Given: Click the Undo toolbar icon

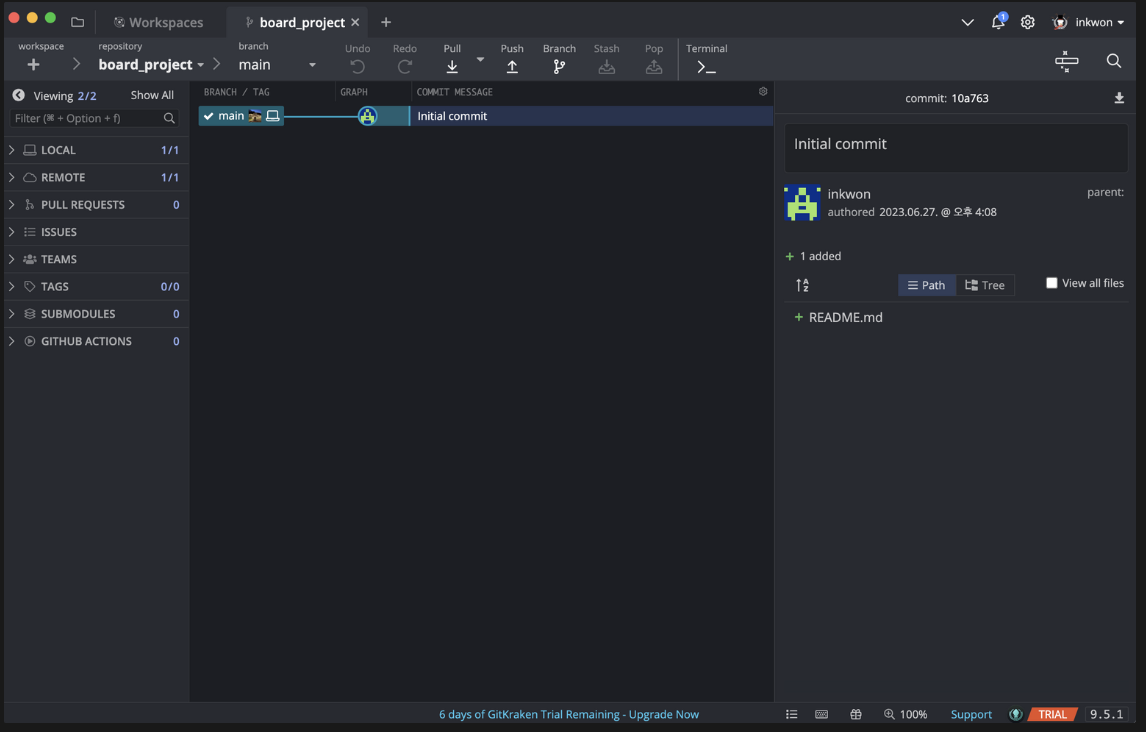Looking at the screenshot, I should point(357,66).
